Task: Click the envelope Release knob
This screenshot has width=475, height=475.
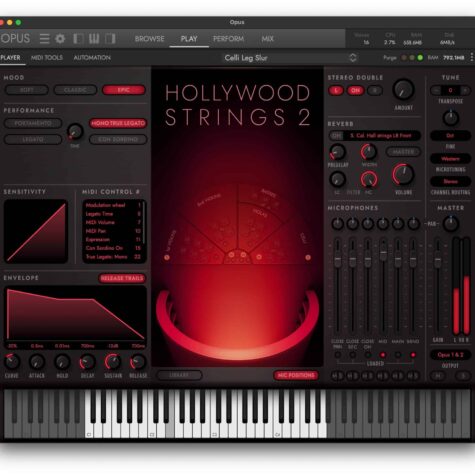Action: tap(138, 362)
